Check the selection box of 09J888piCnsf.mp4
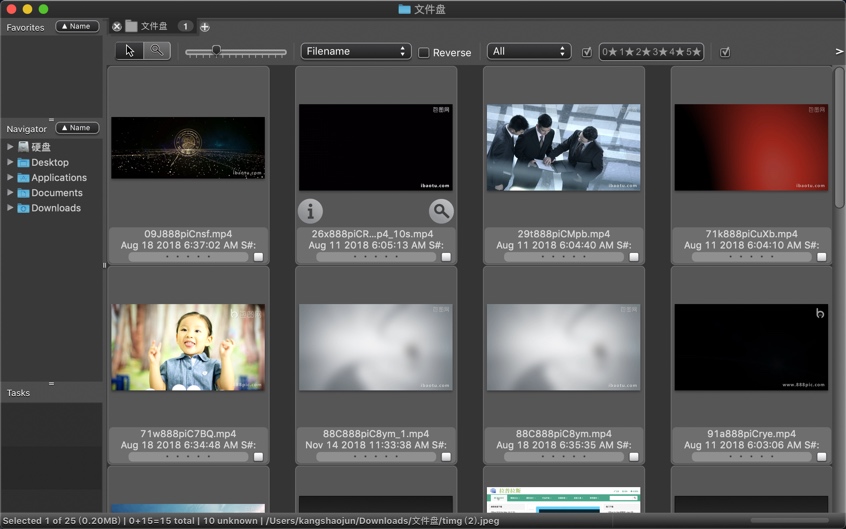 (x=258, y=257)
